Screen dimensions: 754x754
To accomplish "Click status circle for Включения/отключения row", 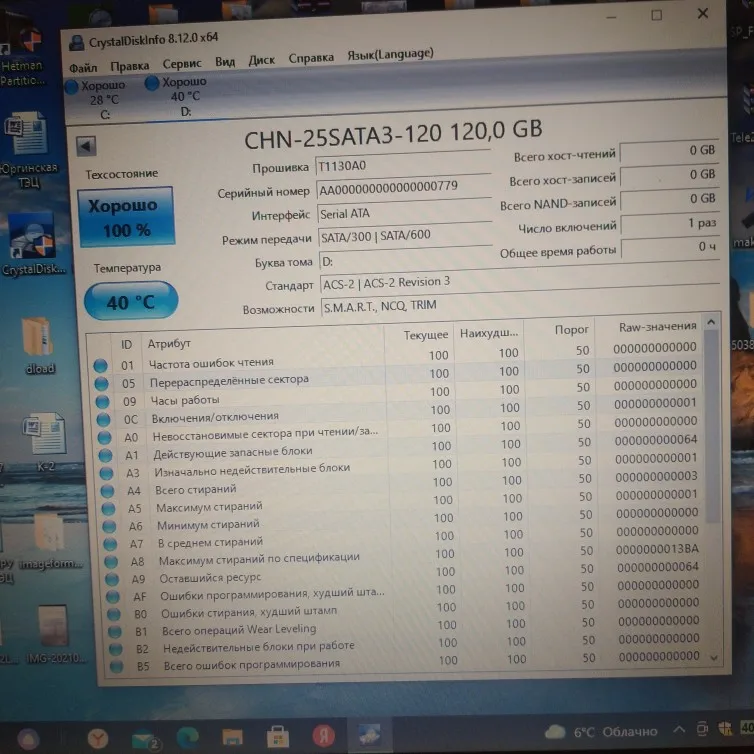I will (x=103, y=420).
